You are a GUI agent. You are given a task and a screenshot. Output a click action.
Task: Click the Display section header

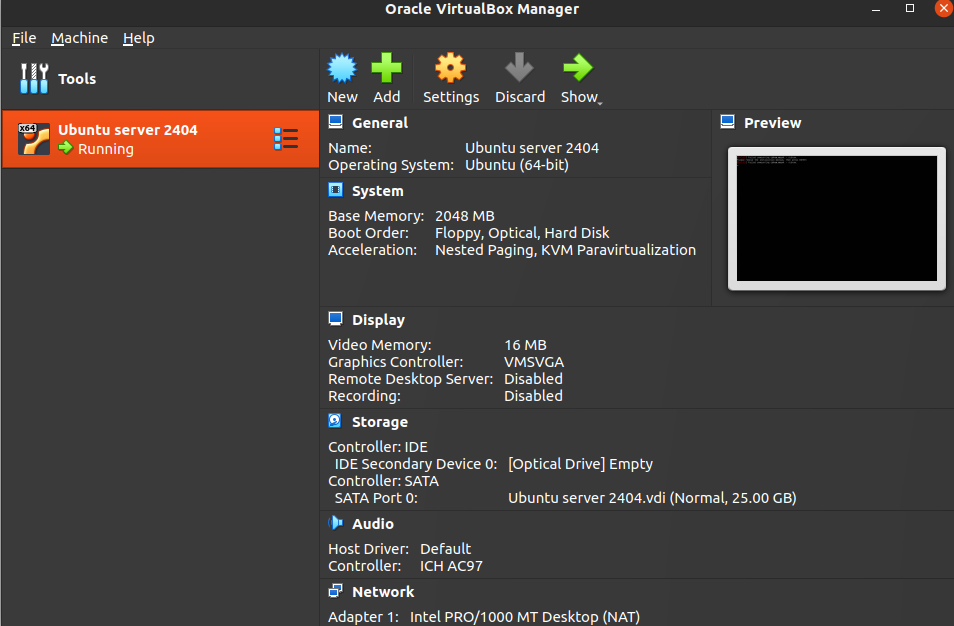[x=378, y=320]
